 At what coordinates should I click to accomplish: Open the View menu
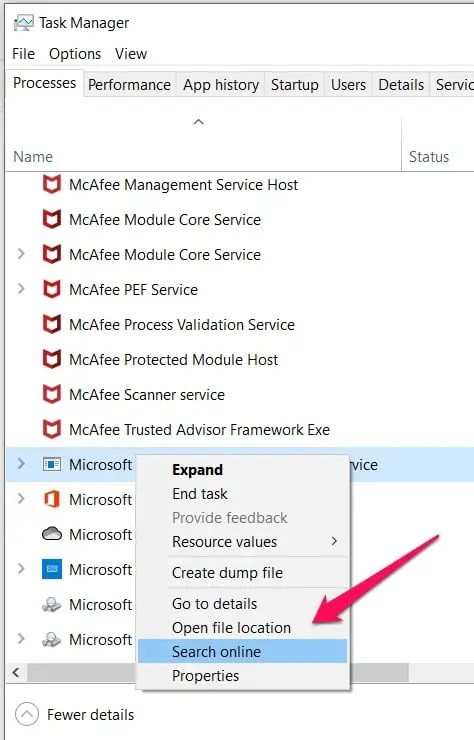(131, 54)
